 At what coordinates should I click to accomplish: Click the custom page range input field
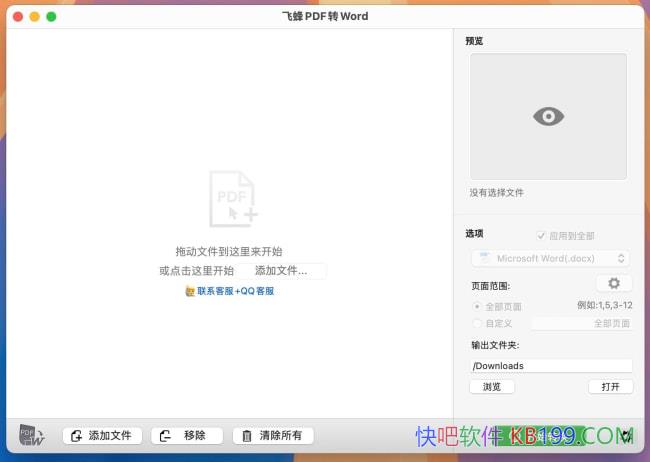(581, 323)
